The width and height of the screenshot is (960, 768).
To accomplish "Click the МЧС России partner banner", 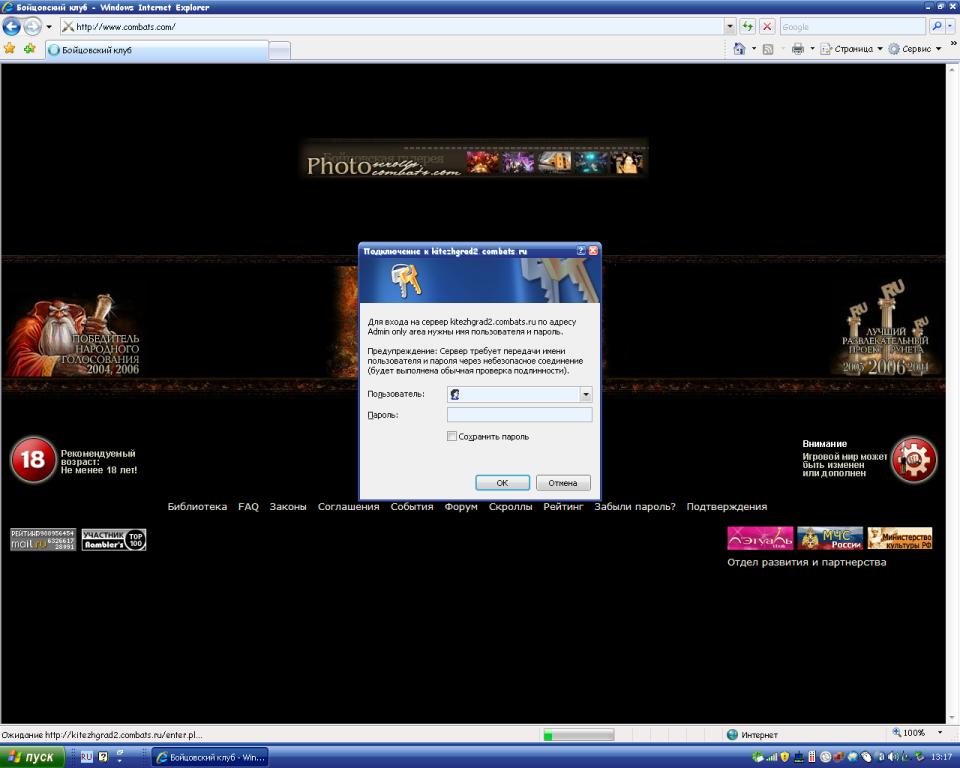I will click(830, 538).
